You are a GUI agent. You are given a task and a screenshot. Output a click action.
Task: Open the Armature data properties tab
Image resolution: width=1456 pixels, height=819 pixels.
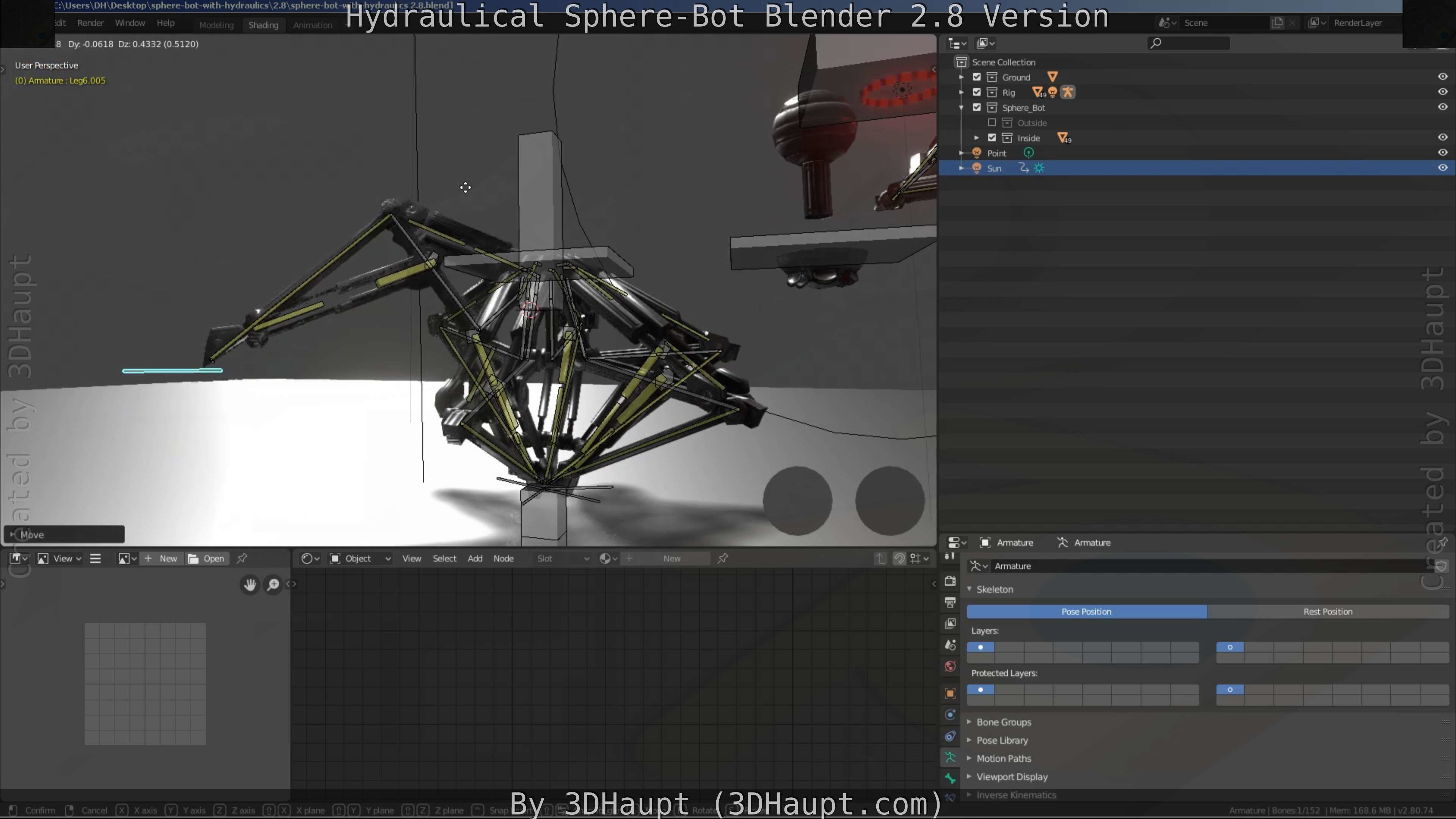[x=950, y=758]
